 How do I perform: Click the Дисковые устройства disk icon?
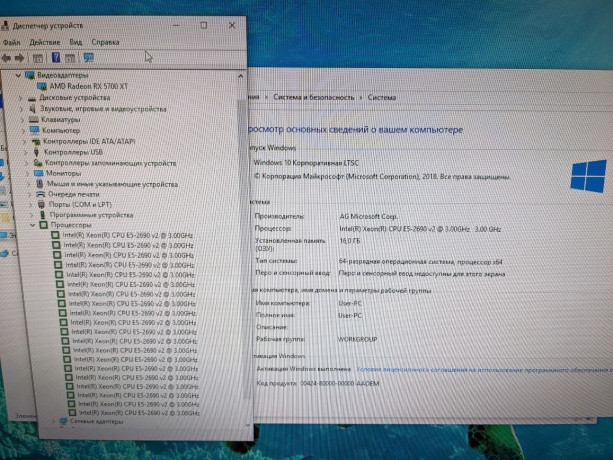[x=32, y=98]
